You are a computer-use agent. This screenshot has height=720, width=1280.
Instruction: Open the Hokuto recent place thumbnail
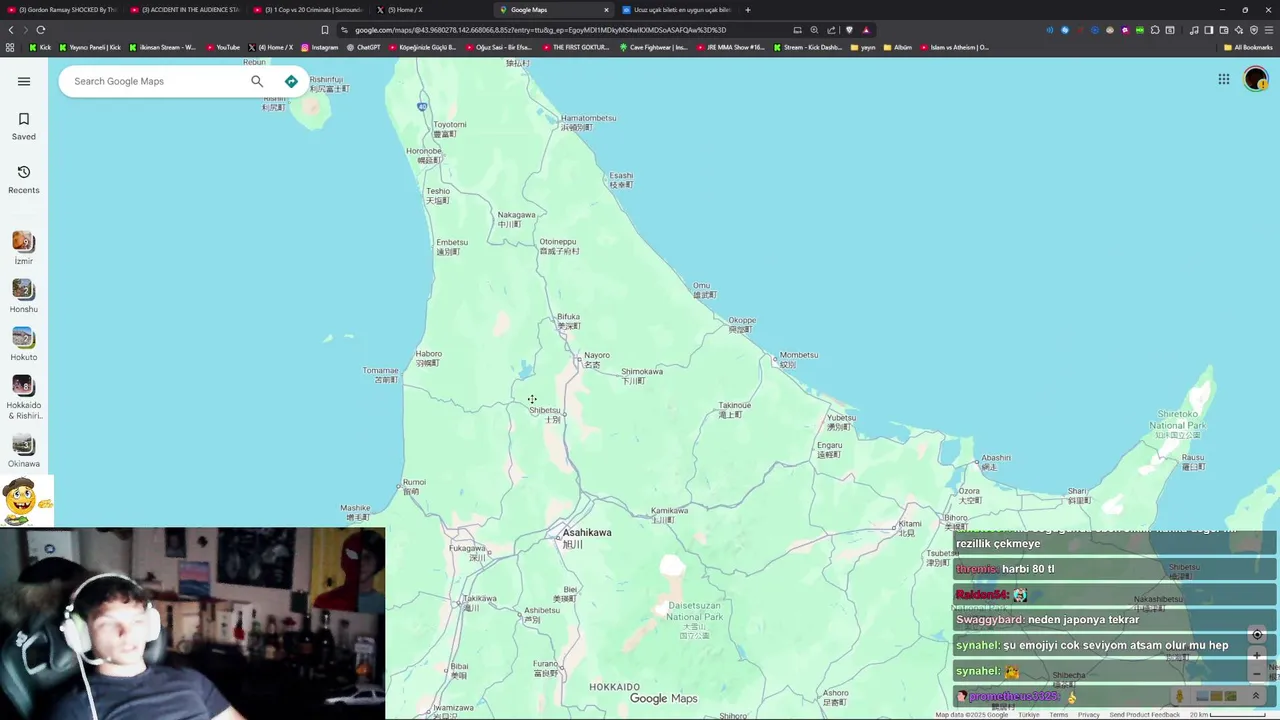click(x=23, y=338)
